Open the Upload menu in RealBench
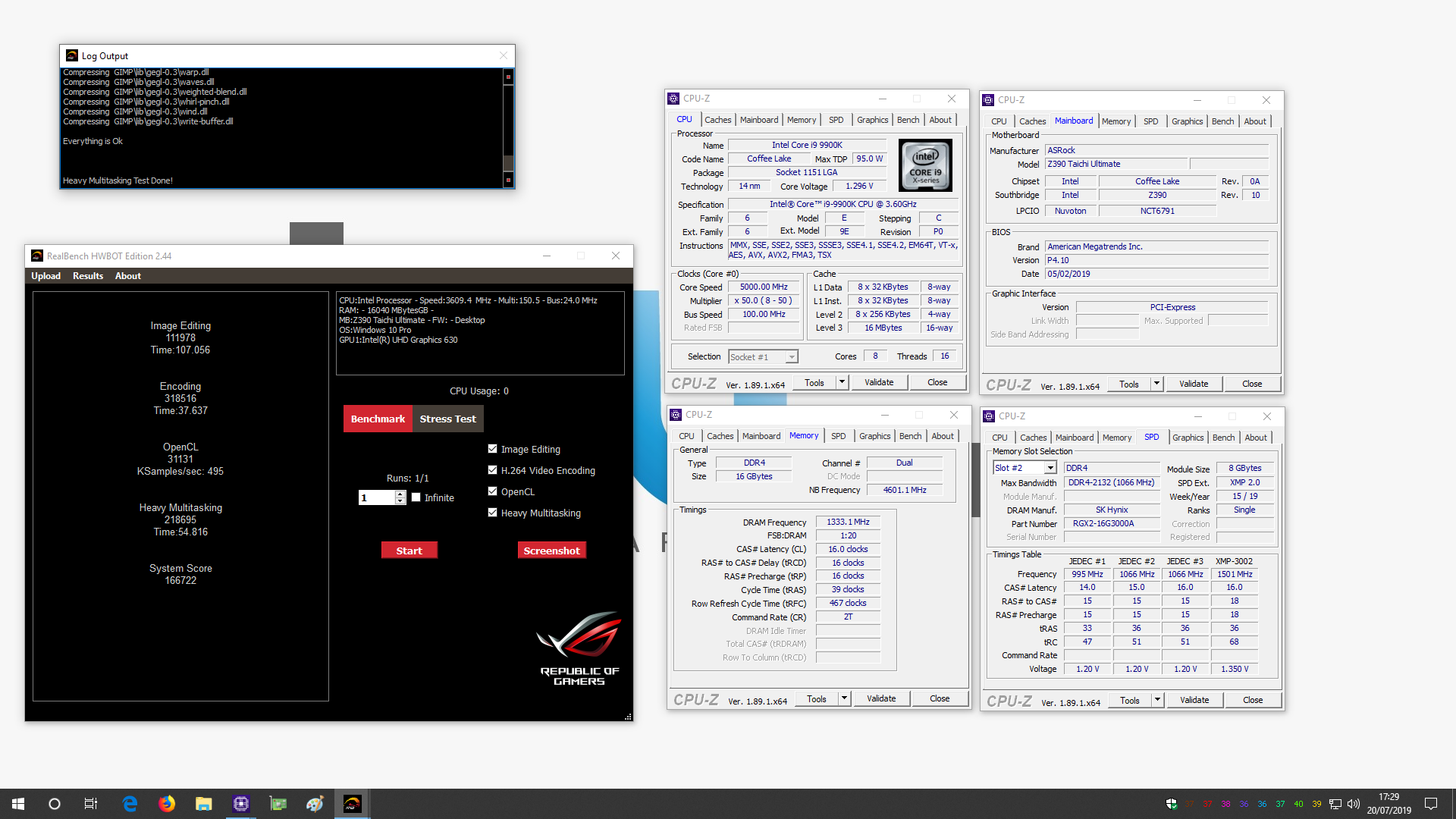This screenshot has width=1456, height=819. [45, 276]
